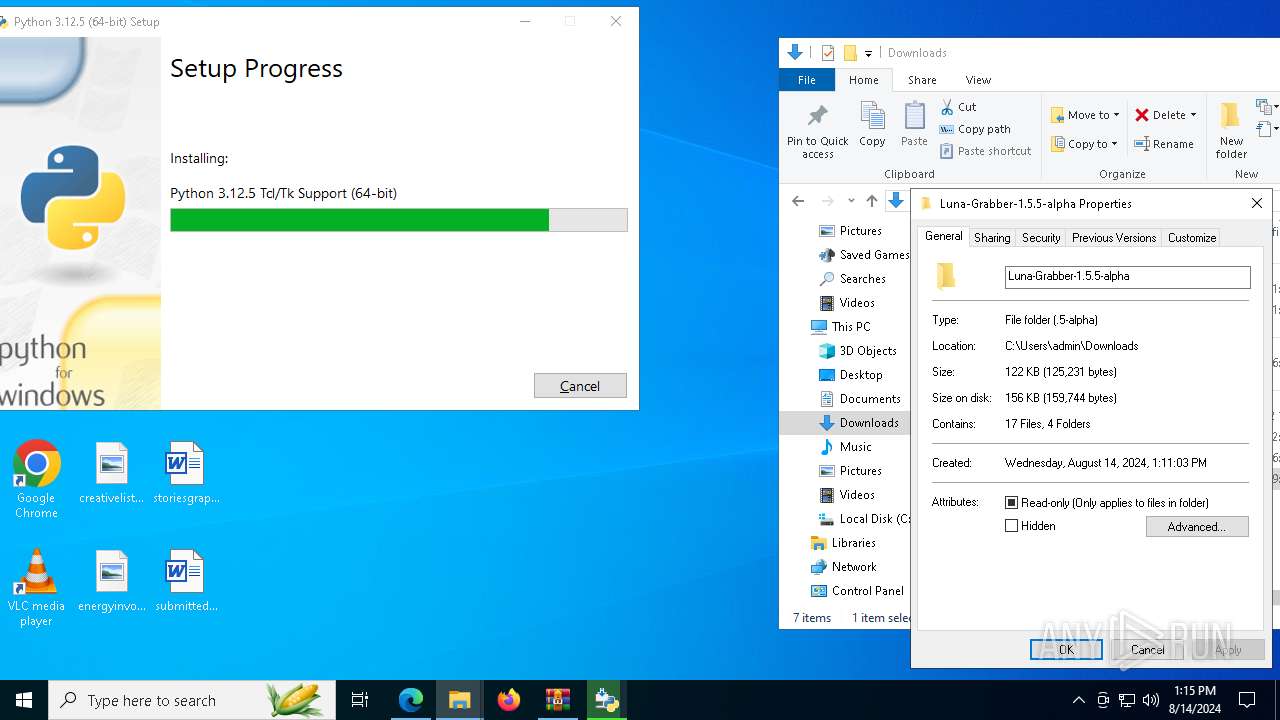Open WinRAR from taskbar
Screen dimensions: 1280x720
tap(558, 700)
